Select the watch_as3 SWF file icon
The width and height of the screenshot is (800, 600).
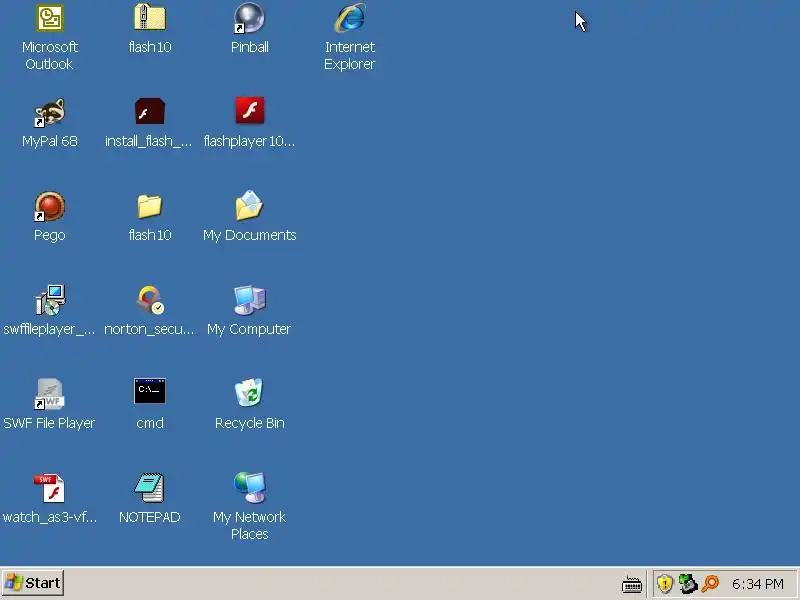49,488
